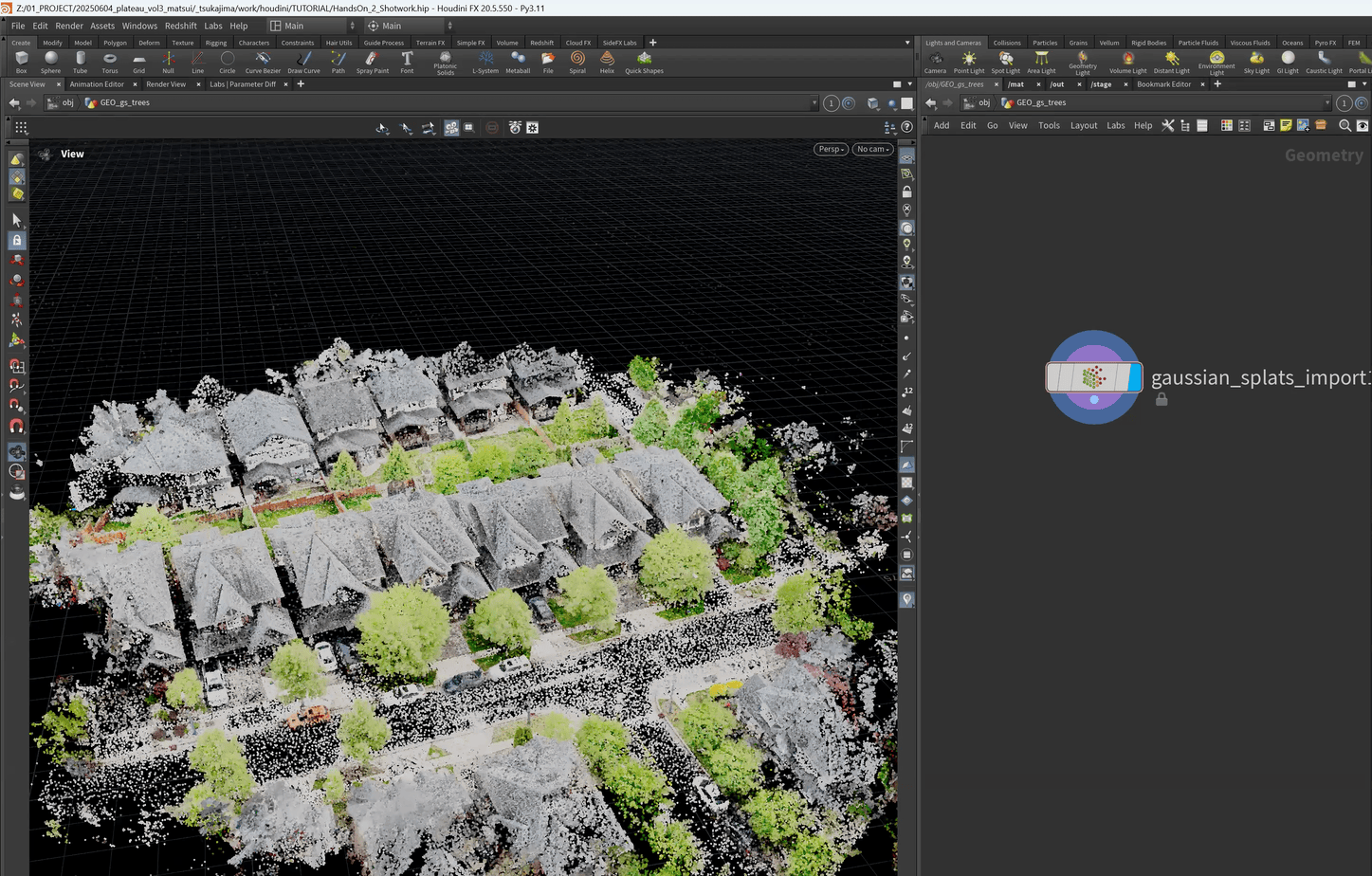Viewport: 1372px width, 876px height.
Task: Click the Environment Light shelf tool
Action: pyautogui.click(x=1216, y=62)
